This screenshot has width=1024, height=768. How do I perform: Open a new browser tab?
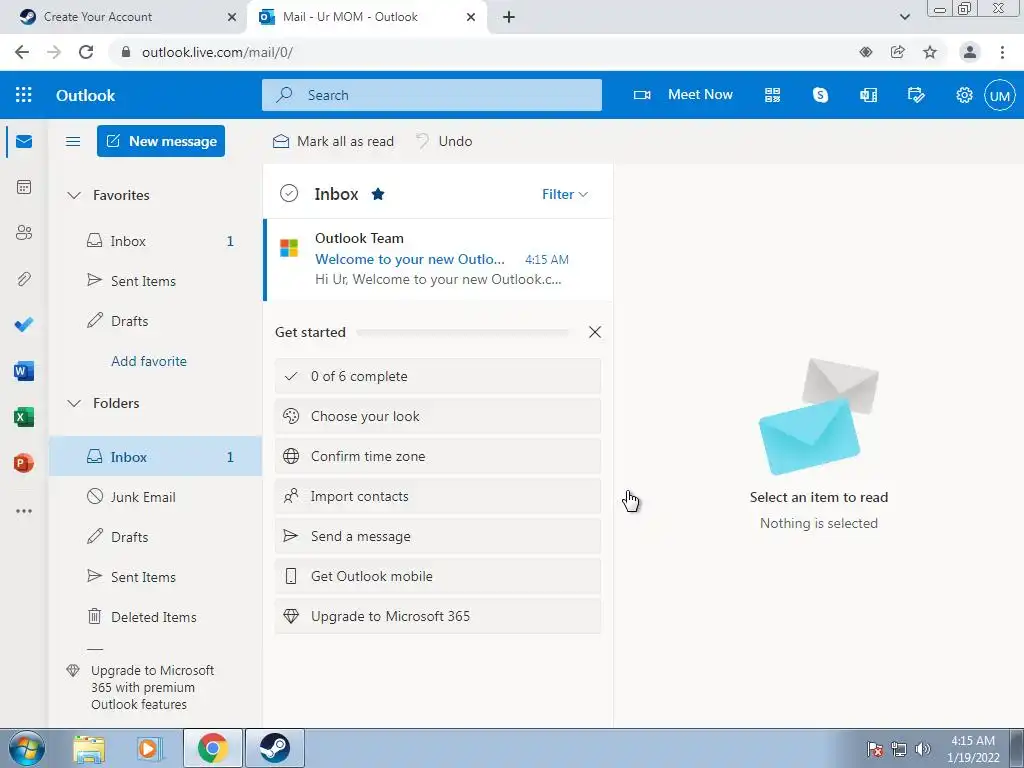(509, 17)
